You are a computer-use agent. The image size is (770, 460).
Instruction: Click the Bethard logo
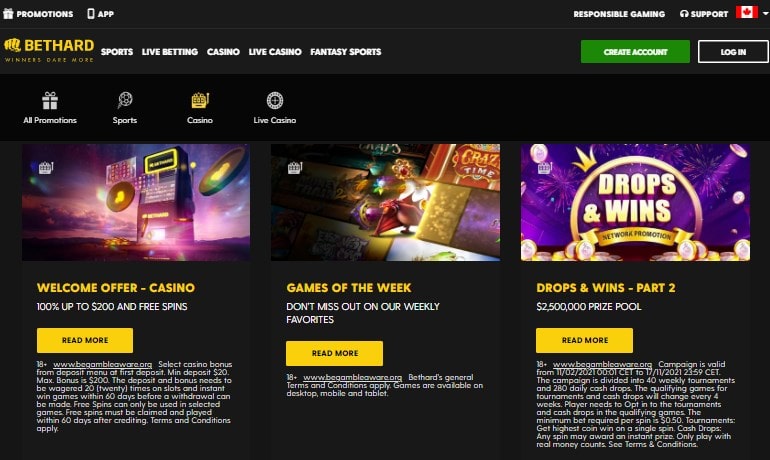tap(49, 51)
